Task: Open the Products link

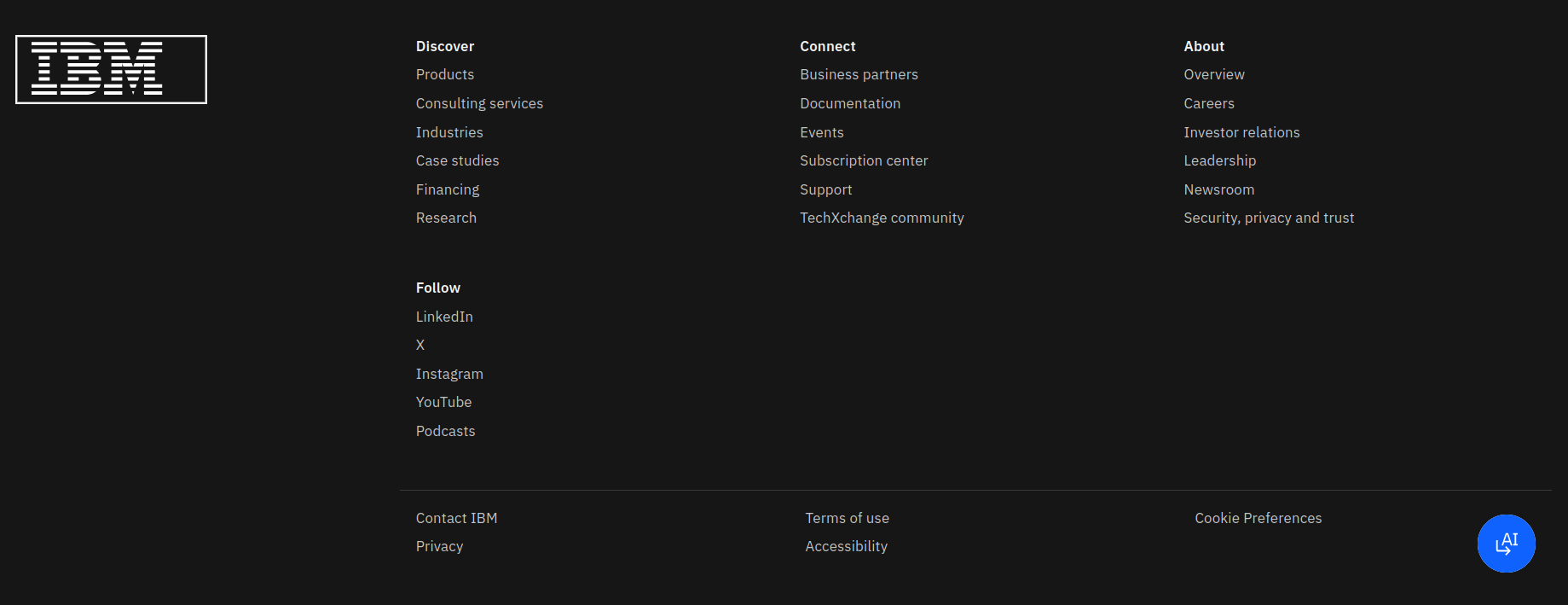Action: (445, 74)
